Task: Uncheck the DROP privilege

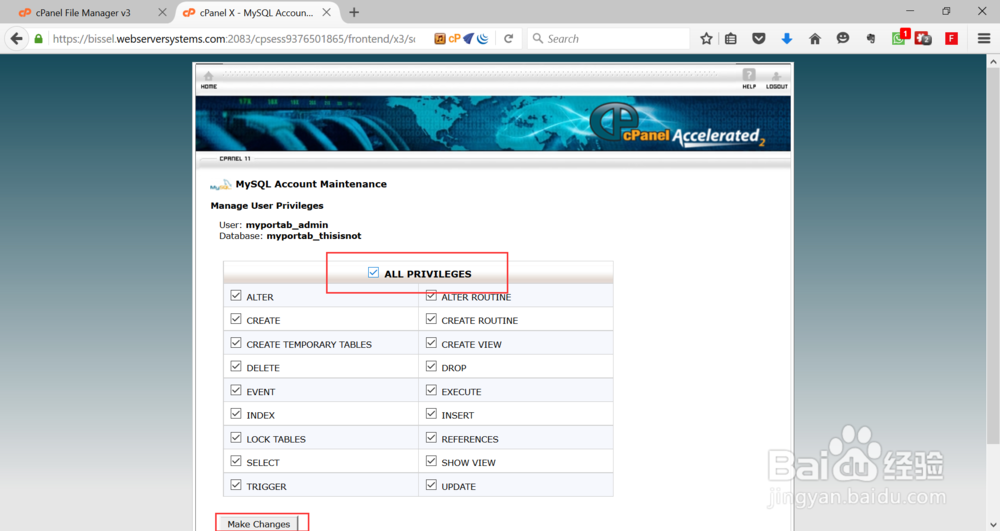Action: tap(431, 367)
